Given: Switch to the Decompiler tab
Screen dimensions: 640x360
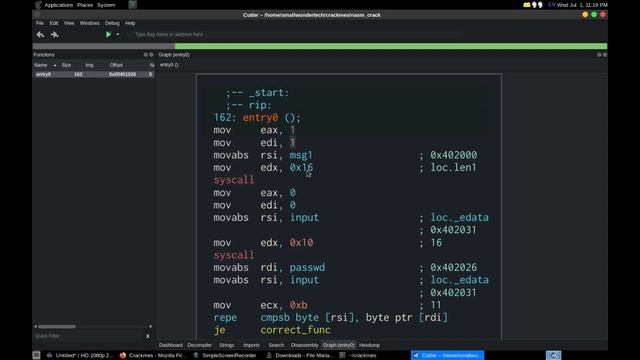Looking at the screenshot, I should tap(200, 345).
